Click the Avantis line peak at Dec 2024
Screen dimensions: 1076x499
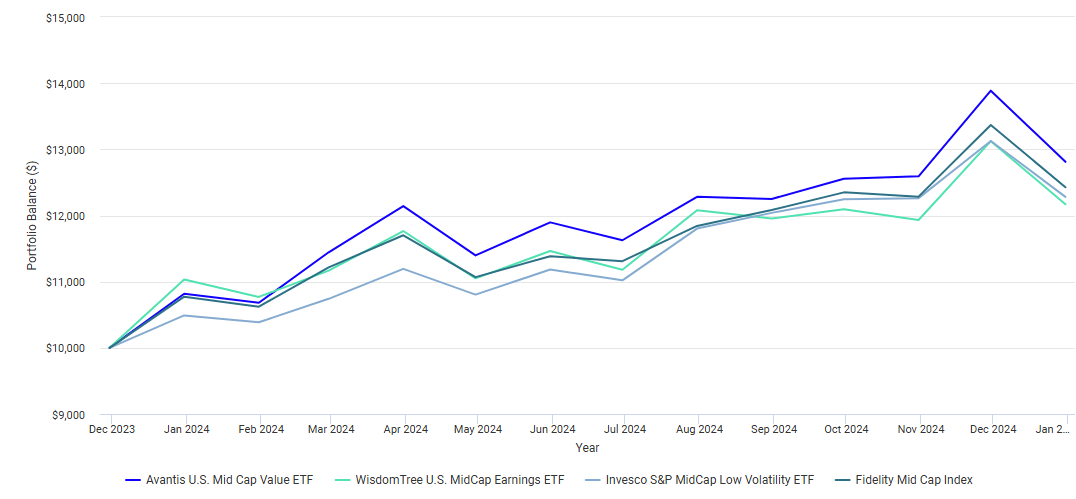tap(991, 91)
